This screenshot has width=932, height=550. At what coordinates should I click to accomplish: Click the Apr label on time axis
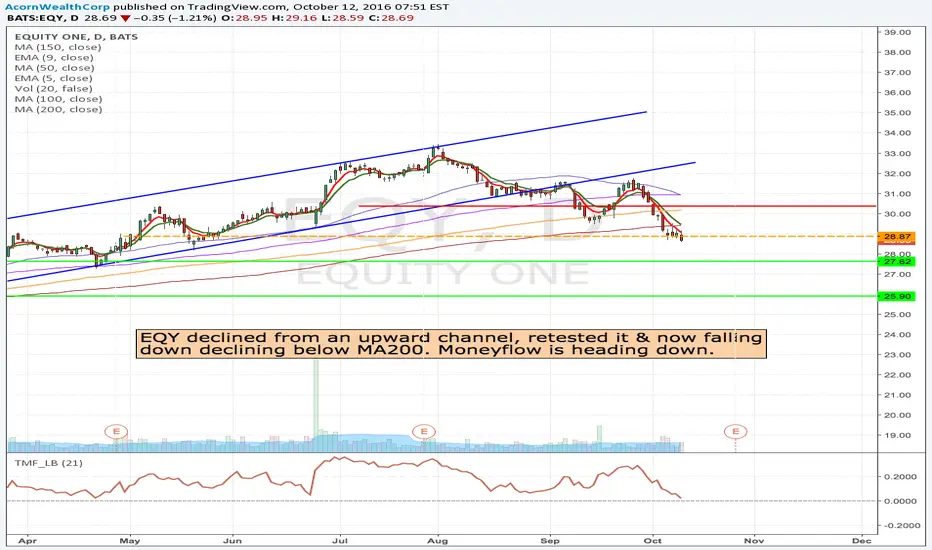pos(27,540)
